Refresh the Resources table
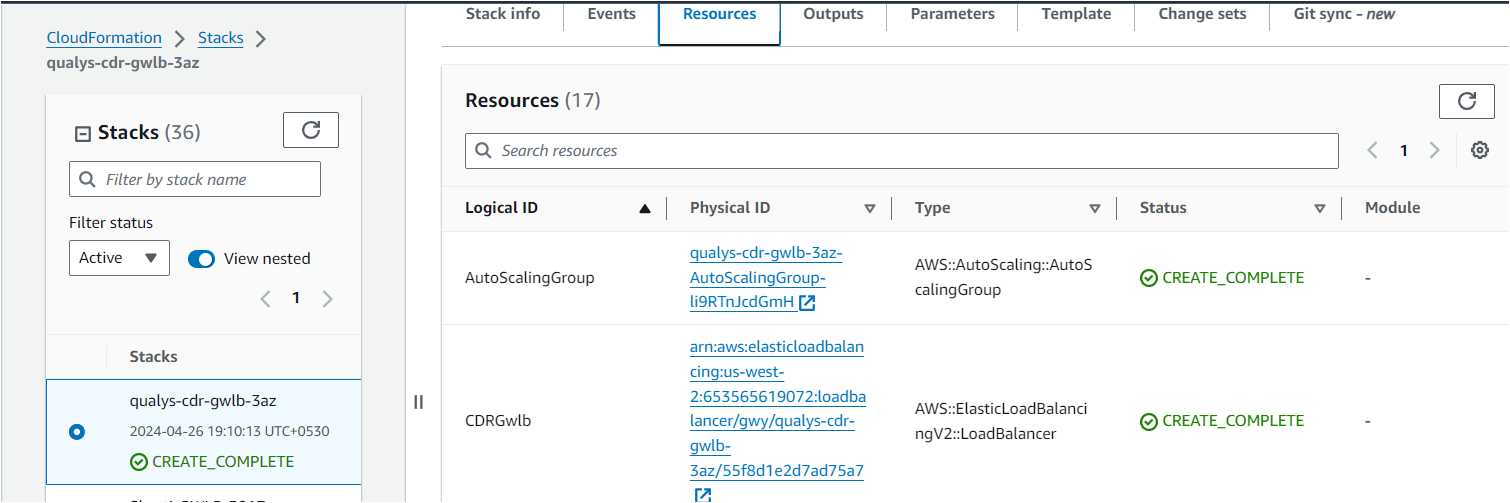 point(1467,101)
